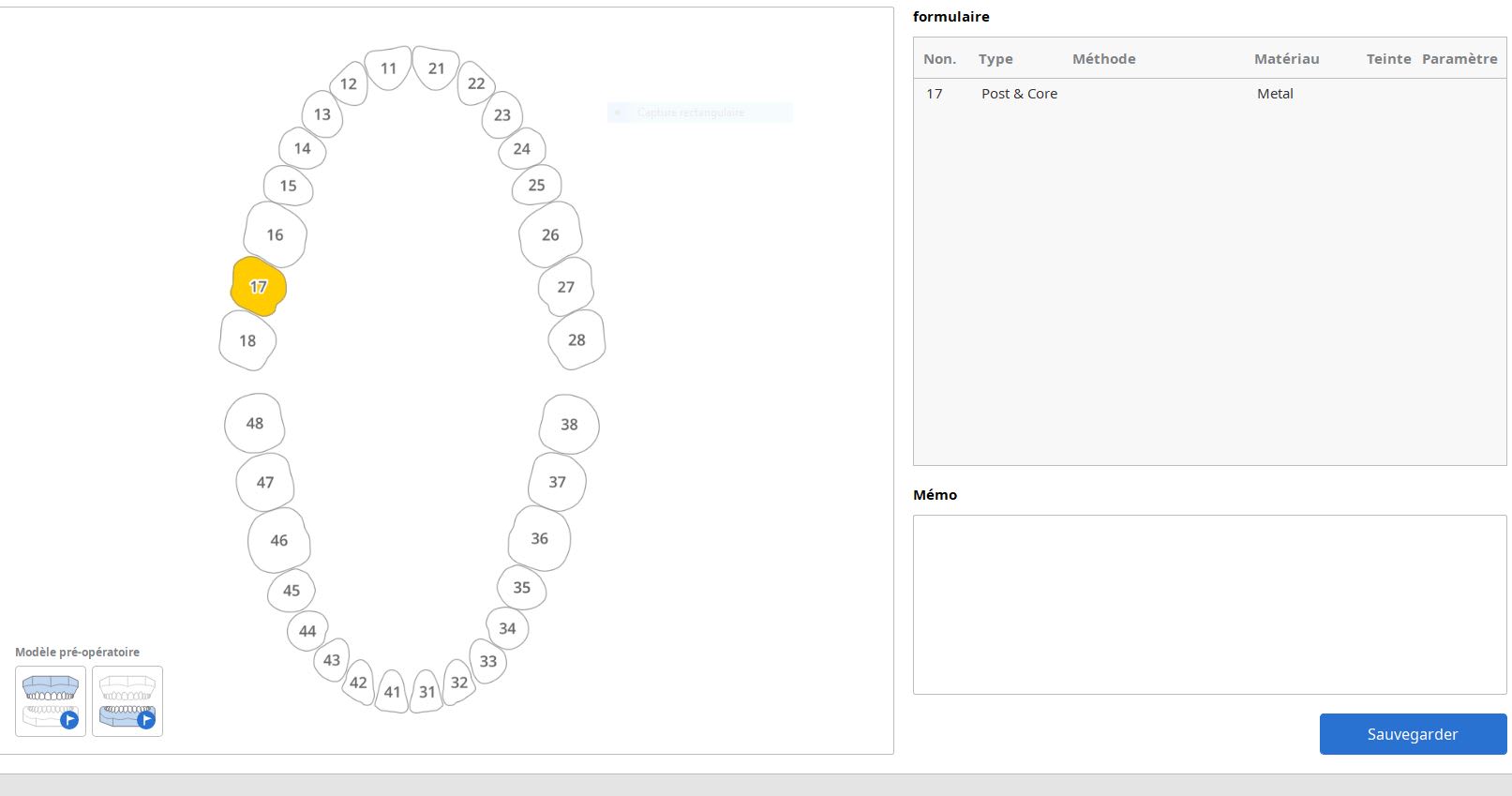Screen dimensions: 1512x796
Task: Select tooth 11 on the chart
Action: click(388, 68)
